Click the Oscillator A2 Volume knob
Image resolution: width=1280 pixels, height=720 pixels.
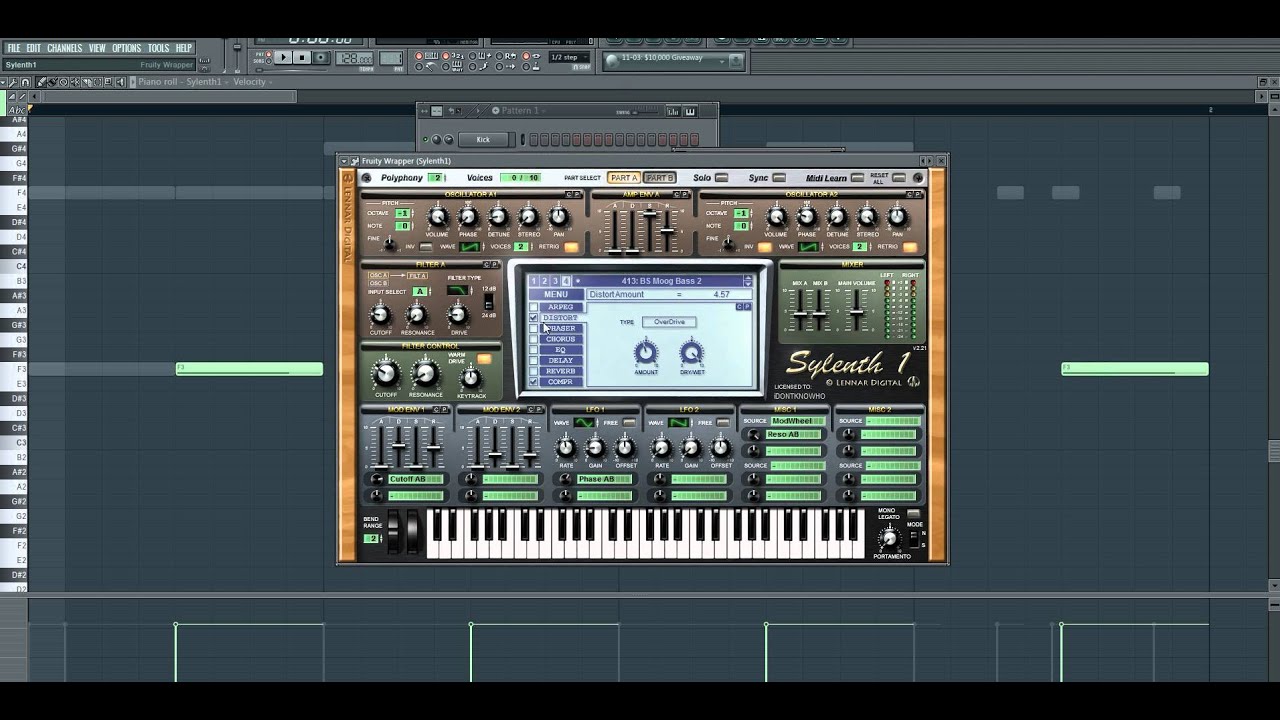pyautogui.click(x=776, y=217)
